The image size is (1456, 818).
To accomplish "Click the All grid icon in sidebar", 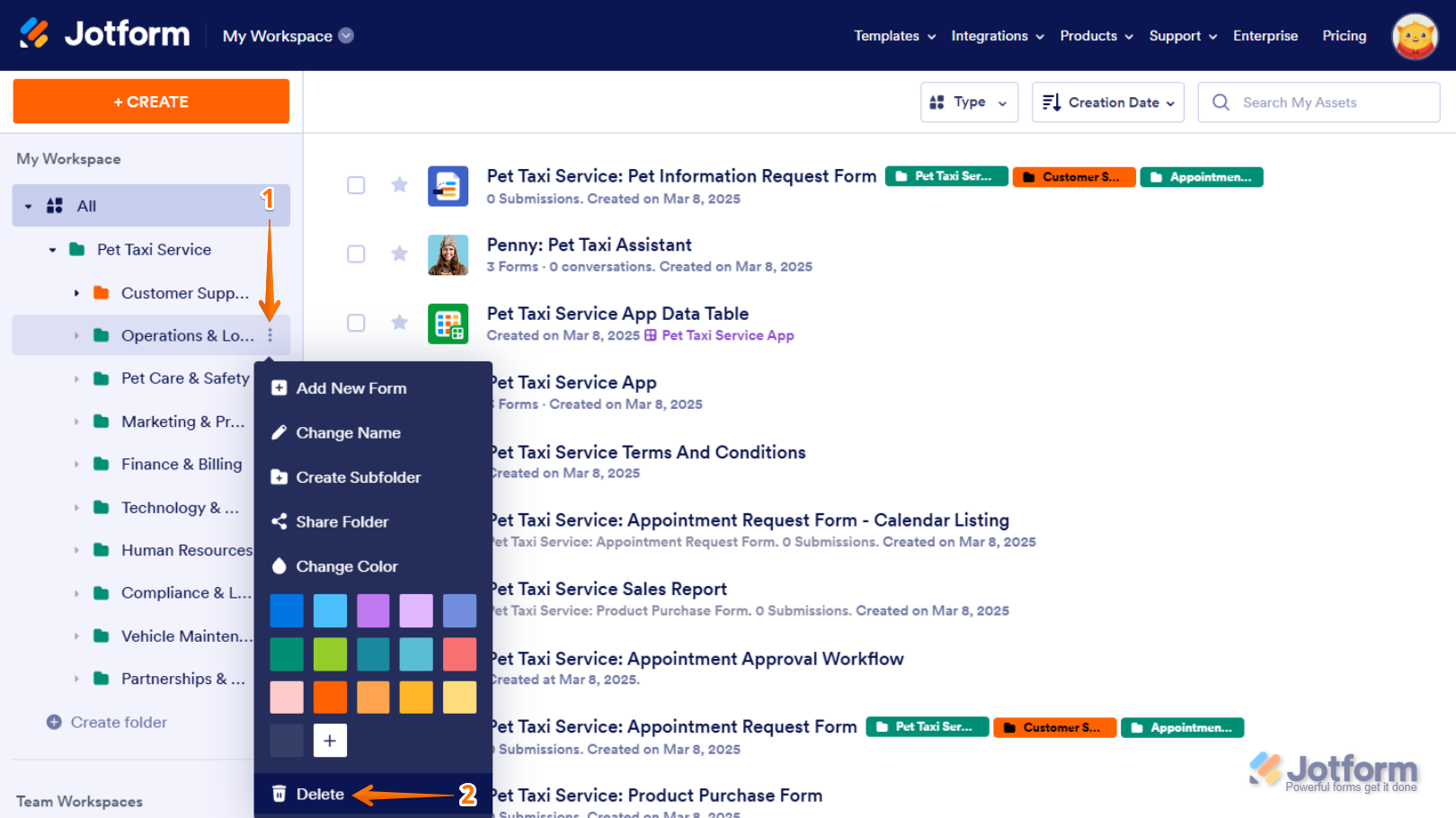I will pyautogui.click(x=55, y=206).
